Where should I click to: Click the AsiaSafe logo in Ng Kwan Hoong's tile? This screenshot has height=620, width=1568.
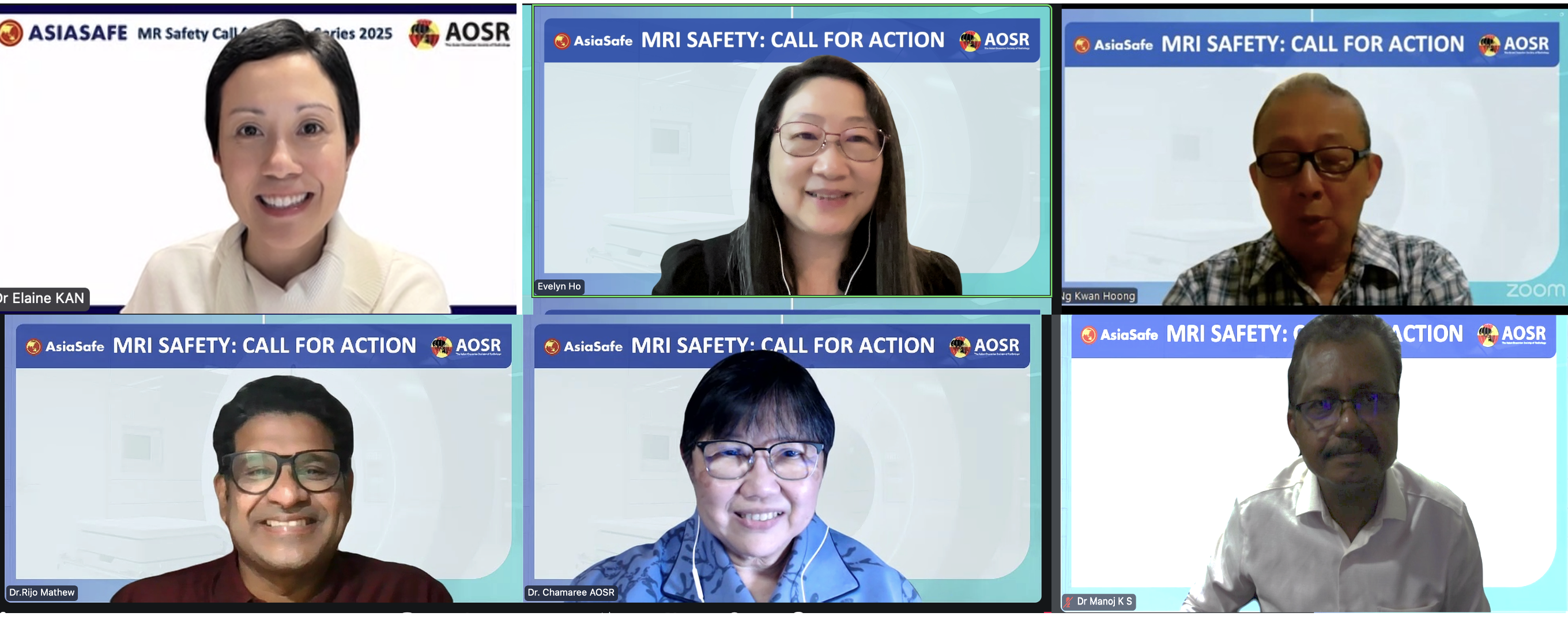click(x=1113, y=44)
